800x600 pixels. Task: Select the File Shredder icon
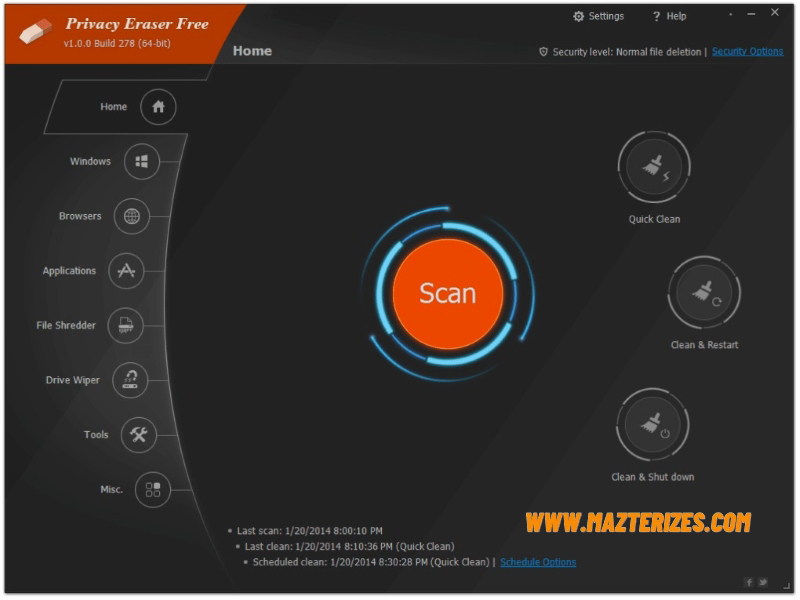(126, 326)
